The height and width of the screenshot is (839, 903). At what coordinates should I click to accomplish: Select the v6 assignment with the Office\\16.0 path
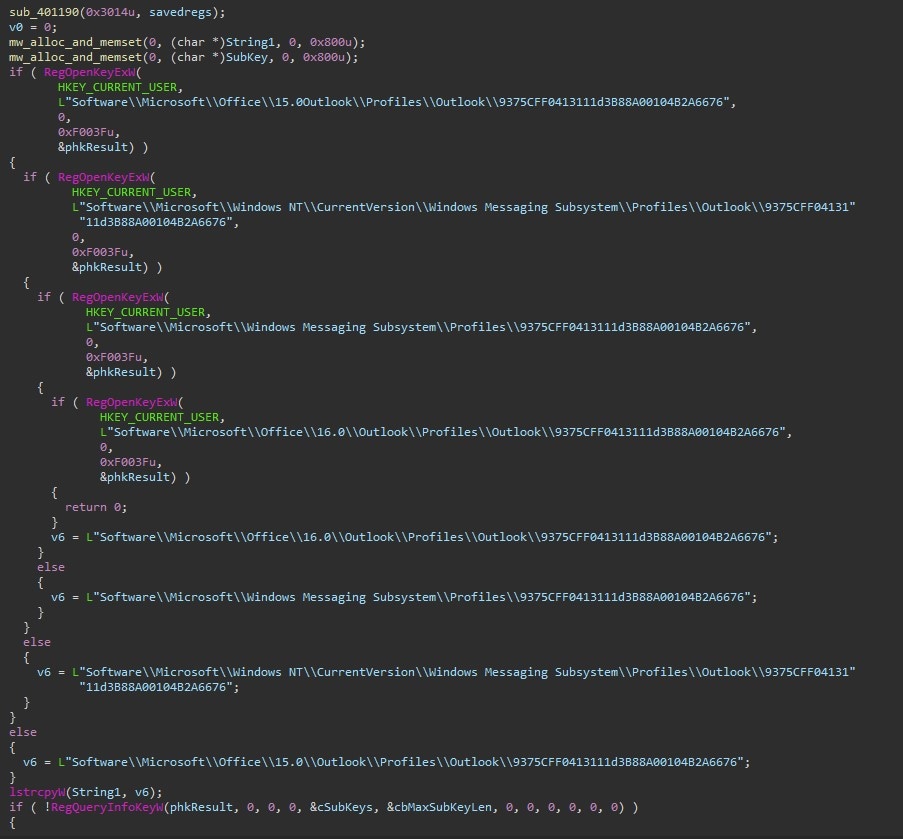click(415, 537)
